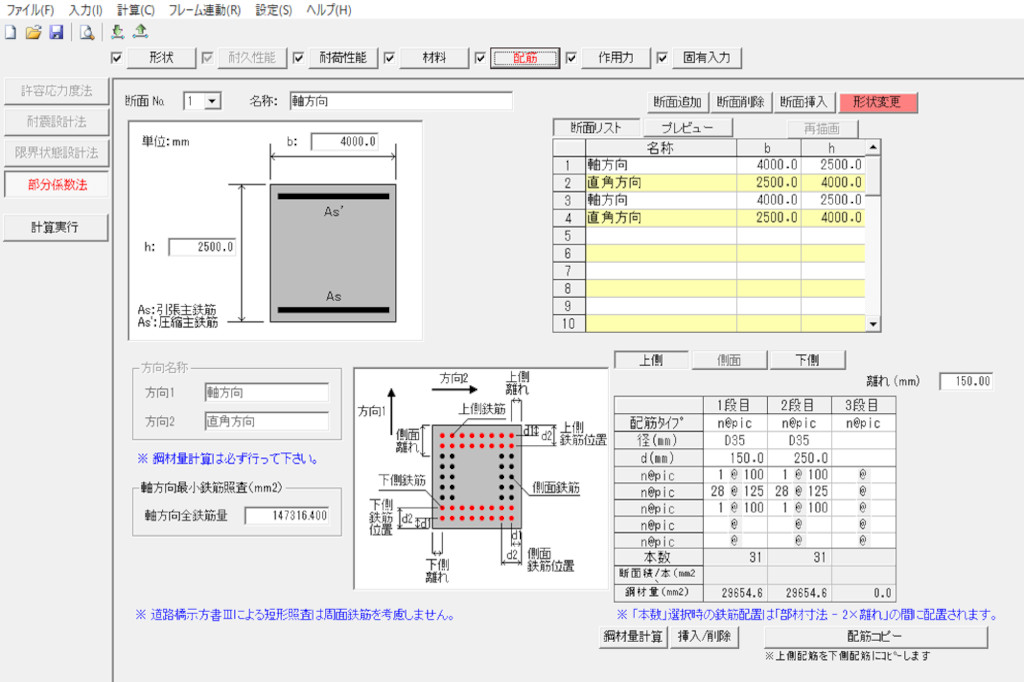Click the 3段目 配筋タイプ n@pic cell

click(863, 423)
